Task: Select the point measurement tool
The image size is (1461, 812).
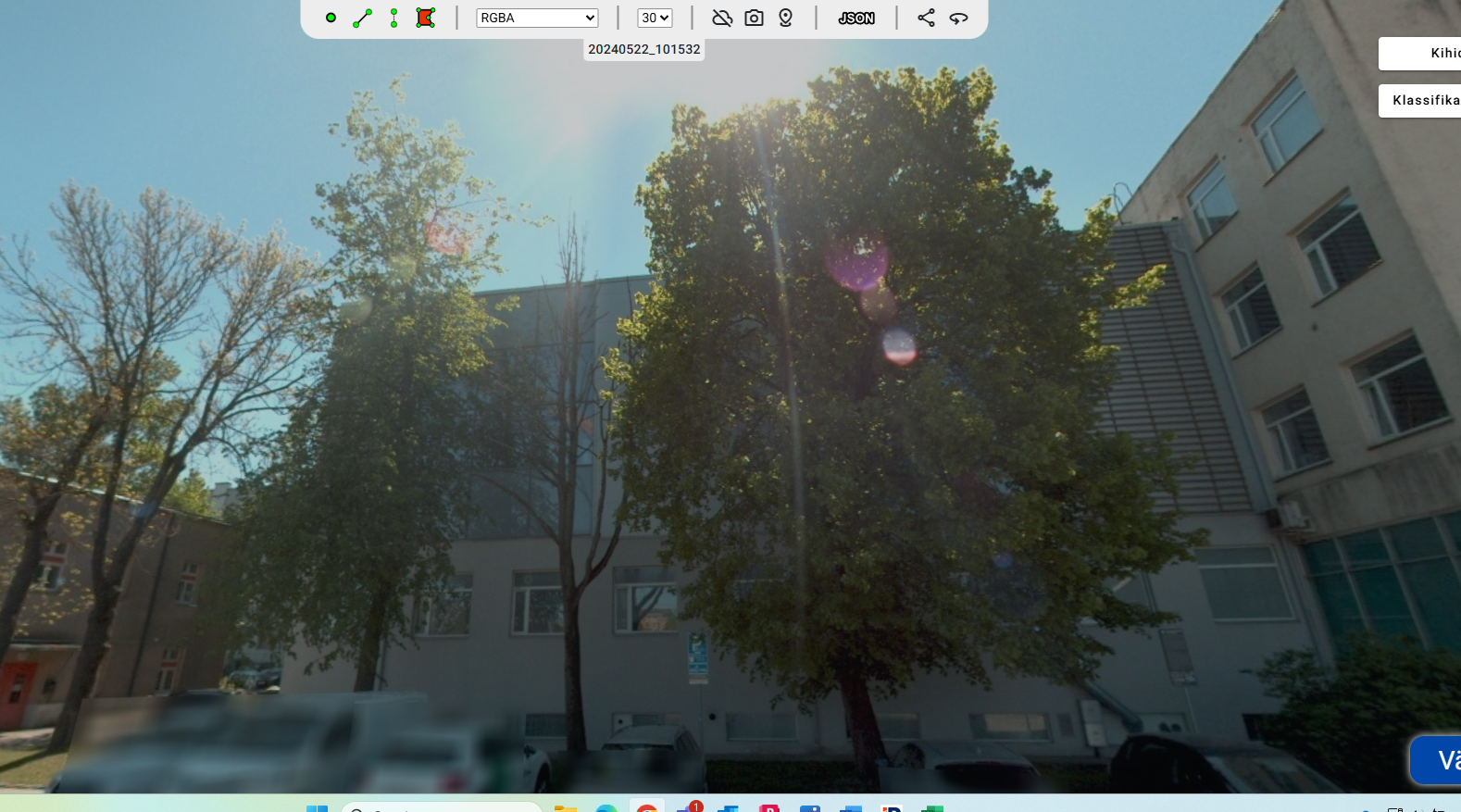Action: tap(331, 18)
